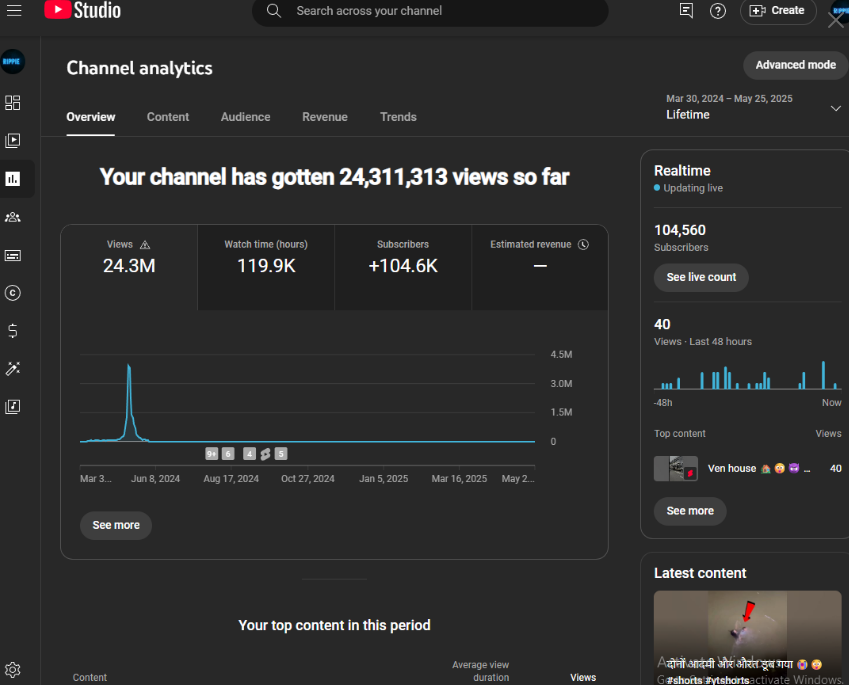Select the Views metric card
The height and width of the screenshot is (685, 849).
(129, 268)
